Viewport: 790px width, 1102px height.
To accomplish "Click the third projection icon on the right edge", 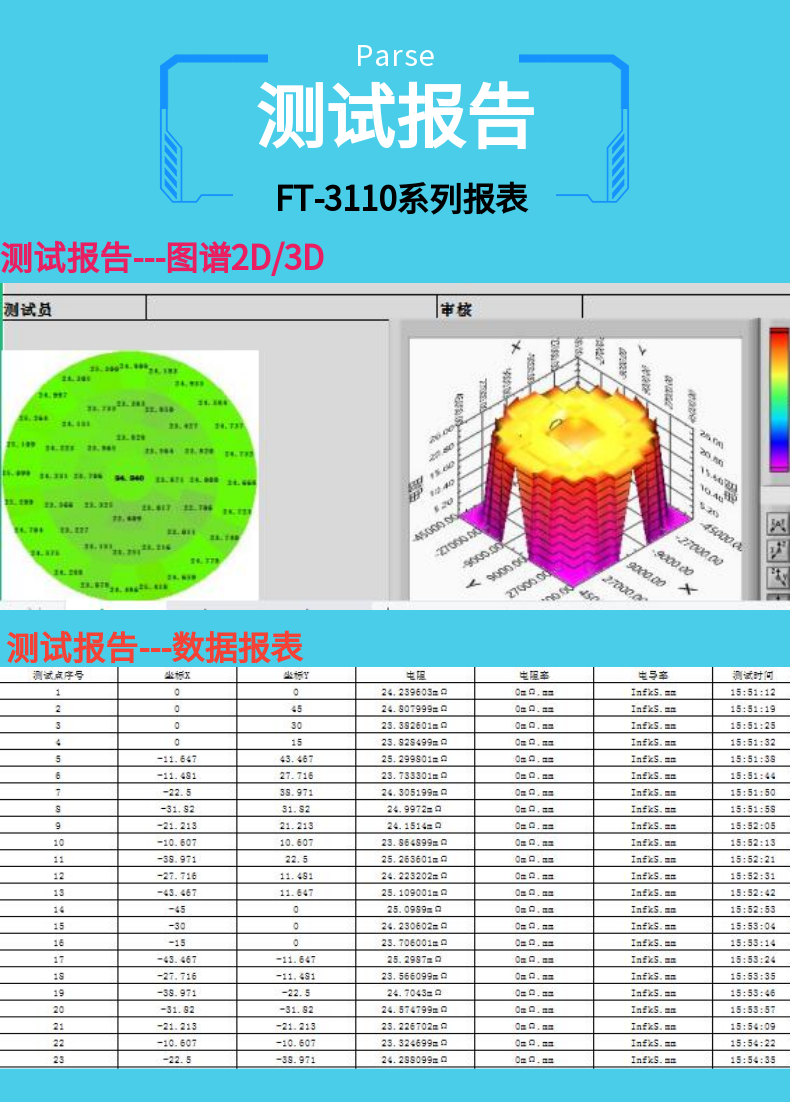I will point(778,577).
